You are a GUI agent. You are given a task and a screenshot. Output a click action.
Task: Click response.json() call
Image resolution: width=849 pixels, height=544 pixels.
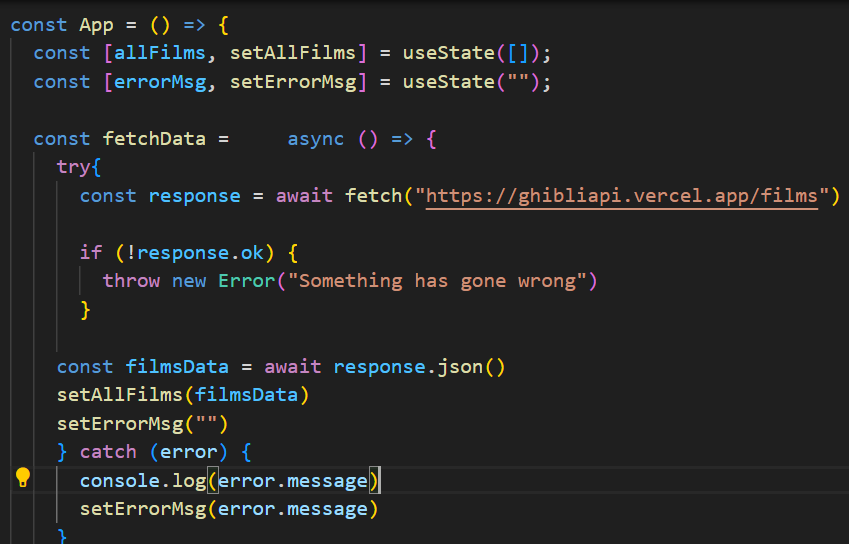tap(420, 367)
